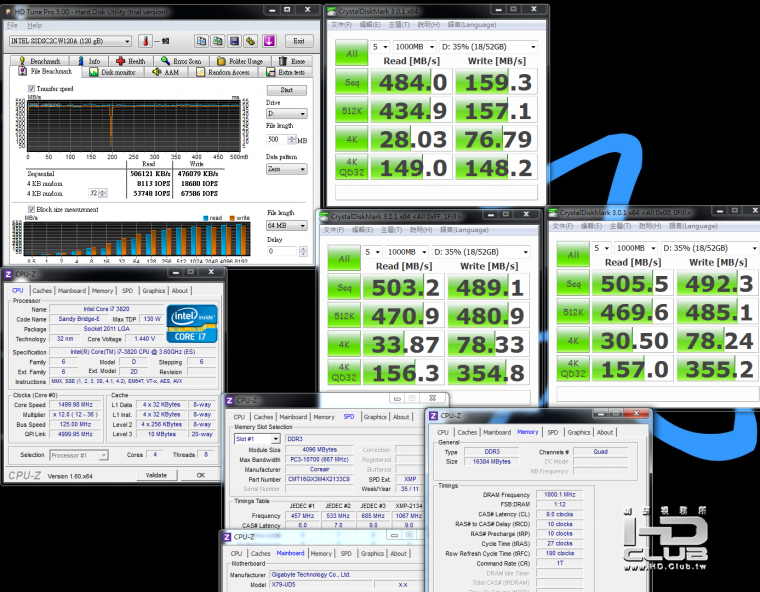Open the Data pattern Zero dropdown
Screen dimensions: 760x592
click(x=286, y=169)
